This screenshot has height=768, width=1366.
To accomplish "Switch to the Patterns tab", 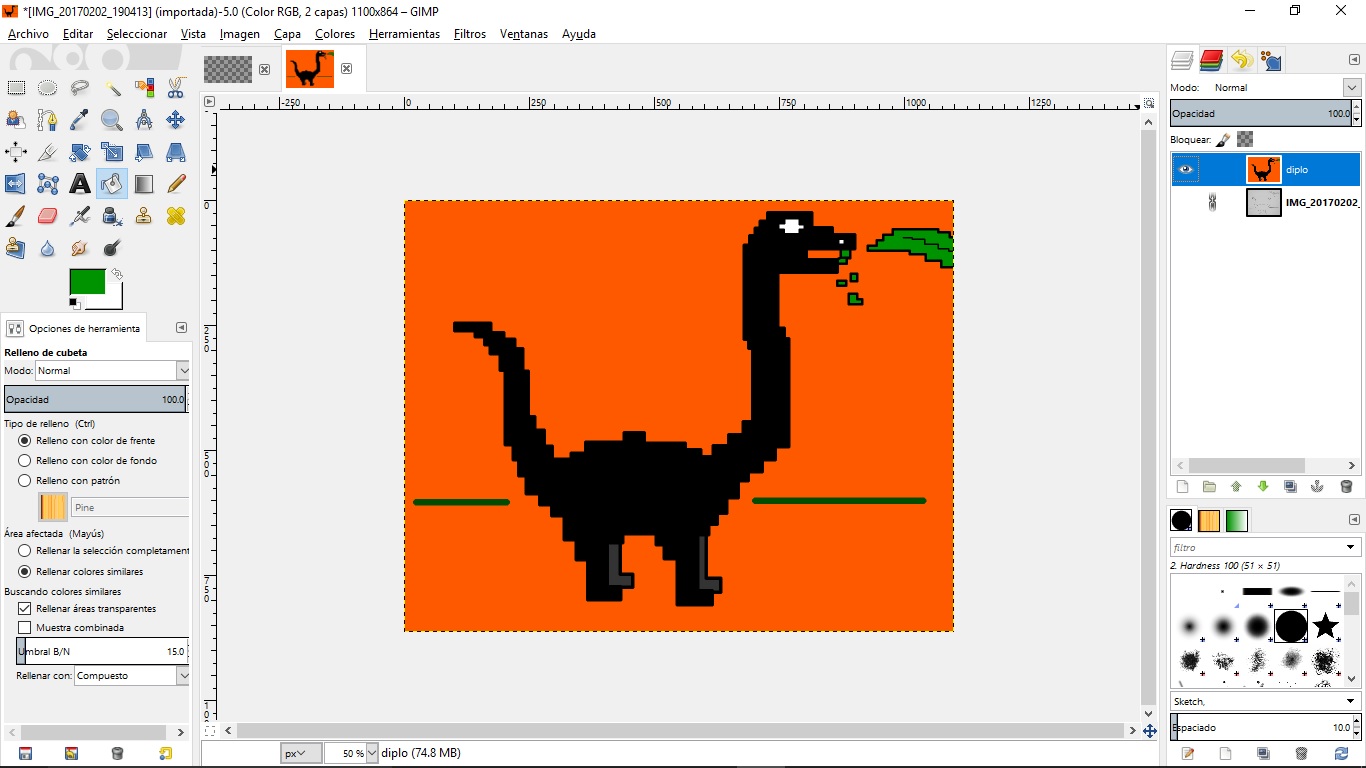I will click(x=1209, y=521).
